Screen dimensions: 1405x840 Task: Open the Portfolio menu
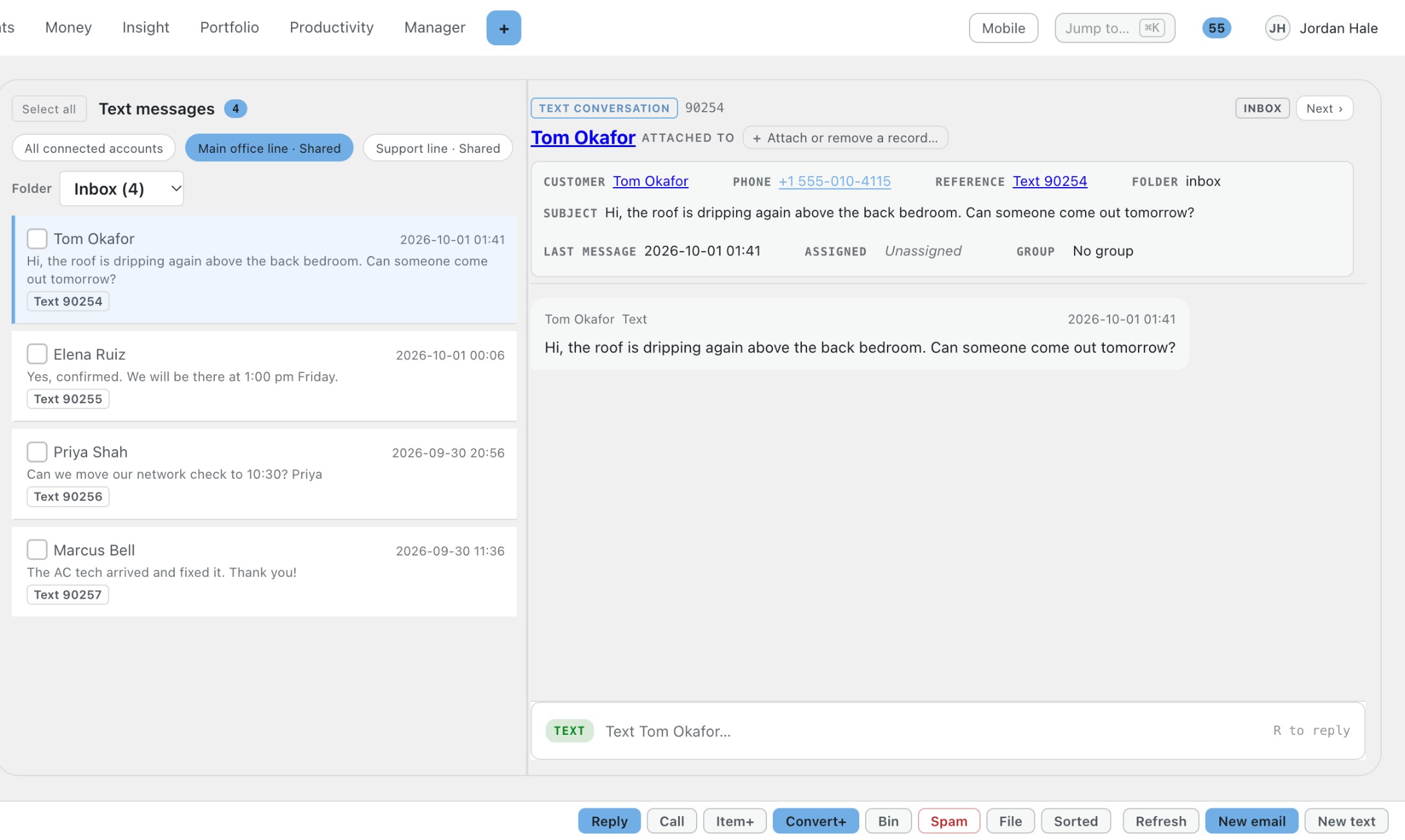(x=229, y=27)
